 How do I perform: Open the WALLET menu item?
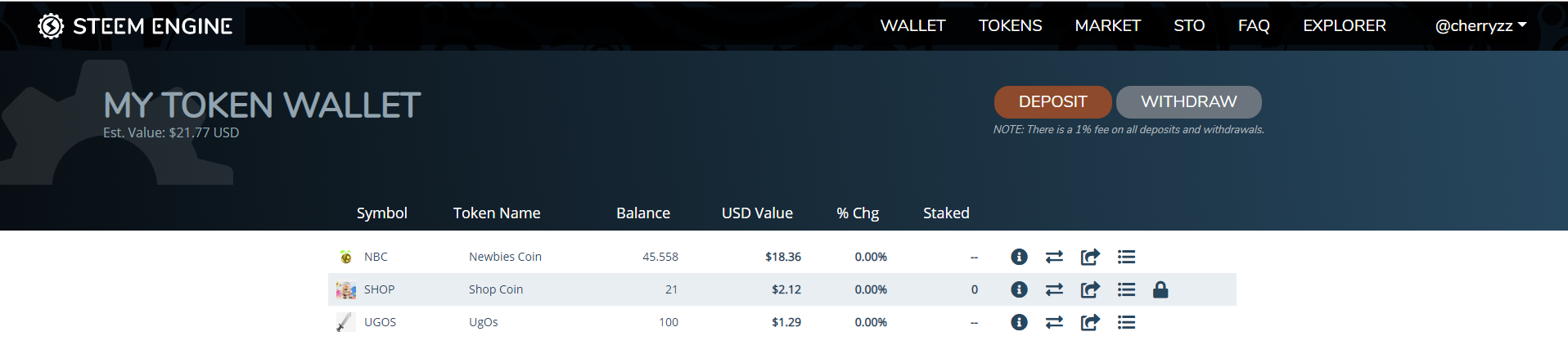pyautogui.click(x=912, y=26)
